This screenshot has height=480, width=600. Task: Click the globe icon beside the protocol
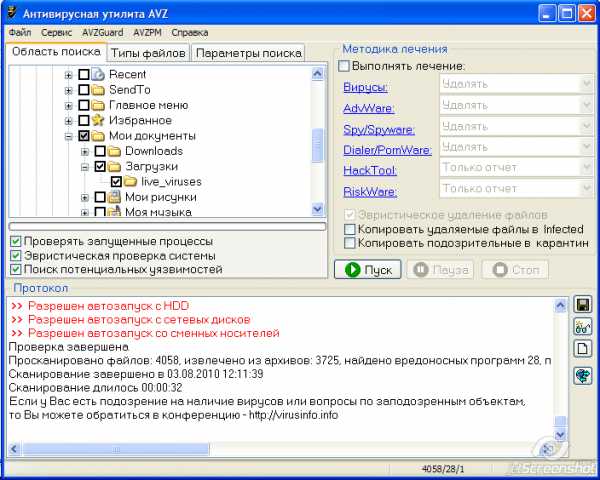pos(583,375)
